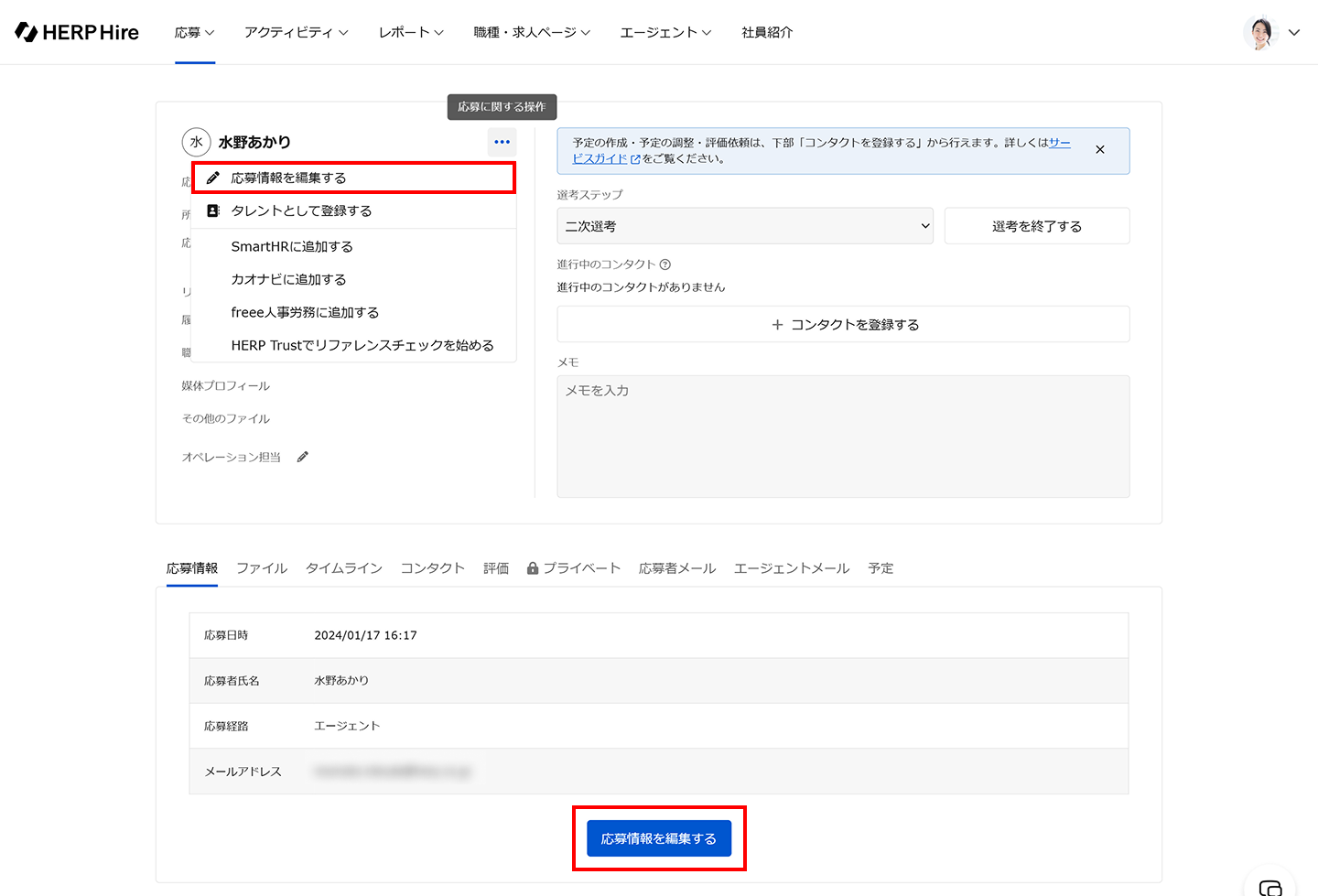This screenshot has height=896, width=1318.
Task: Open the エージェントメール tab
Action: 792,568
